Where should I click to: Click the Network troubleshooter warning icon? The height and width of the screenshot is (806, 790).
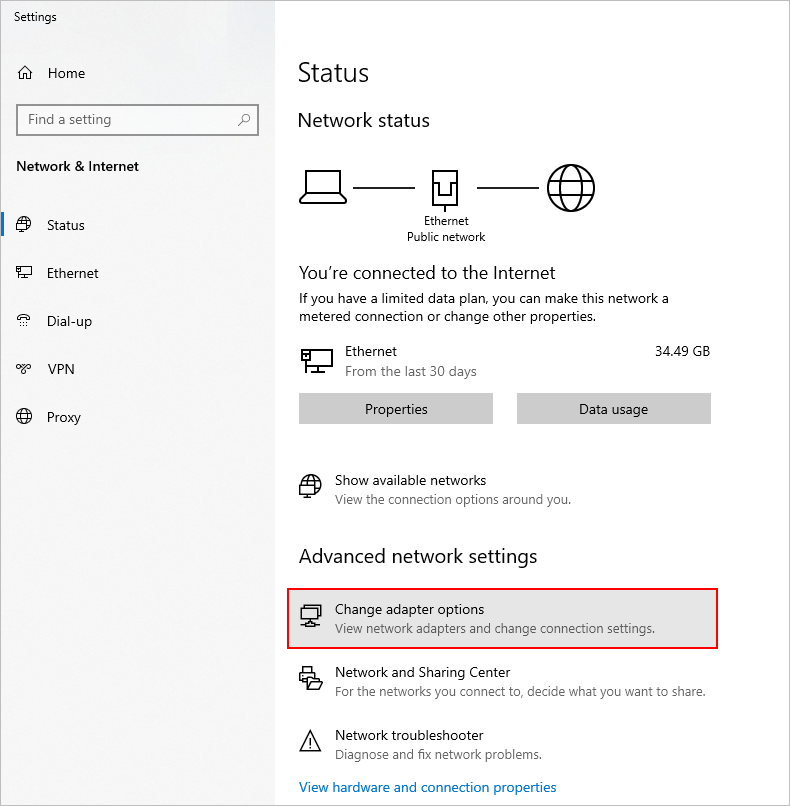pyautogui.click(x=310, y=741)
